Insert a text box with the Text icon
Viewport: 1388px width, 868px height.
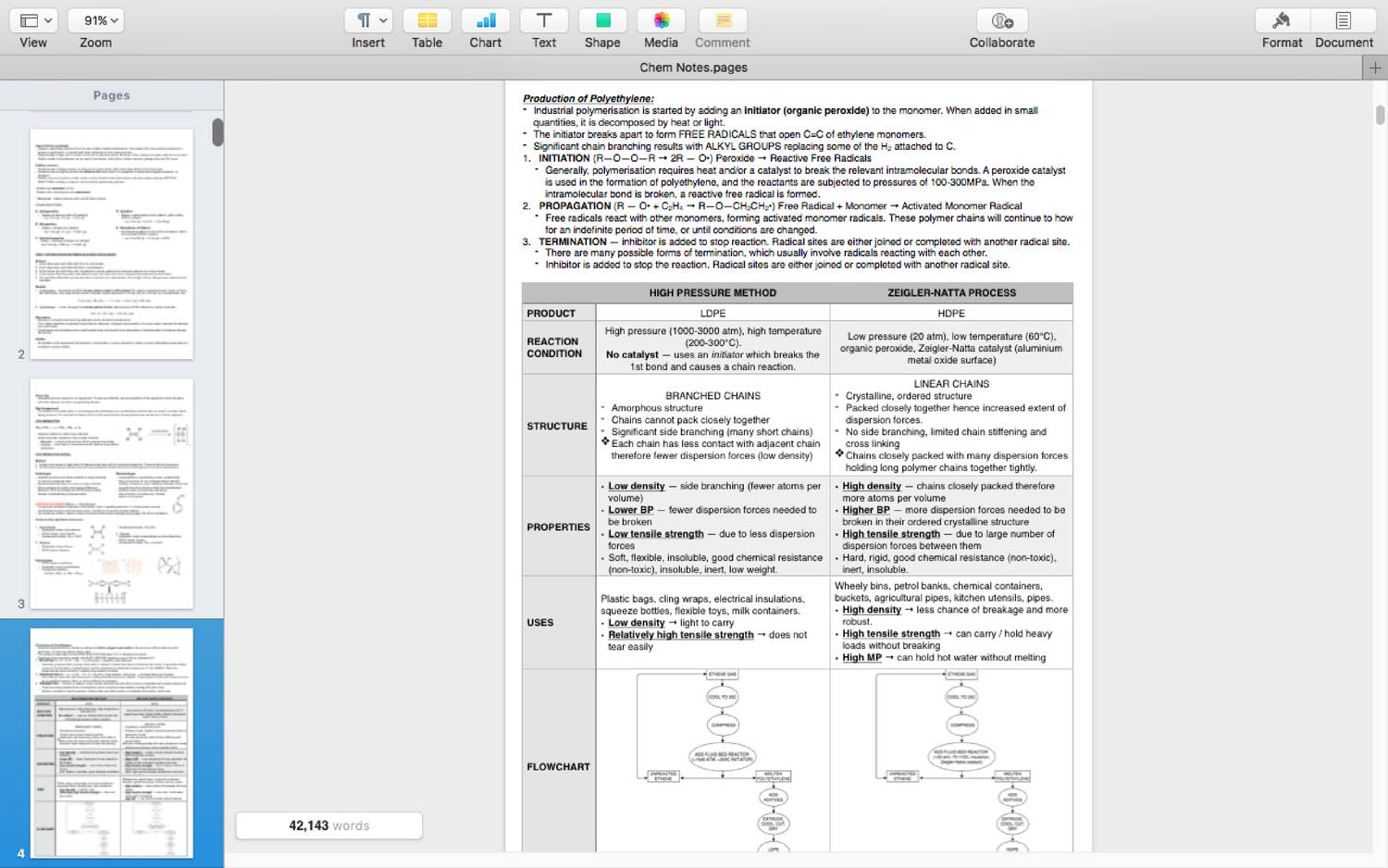point(543,20)
